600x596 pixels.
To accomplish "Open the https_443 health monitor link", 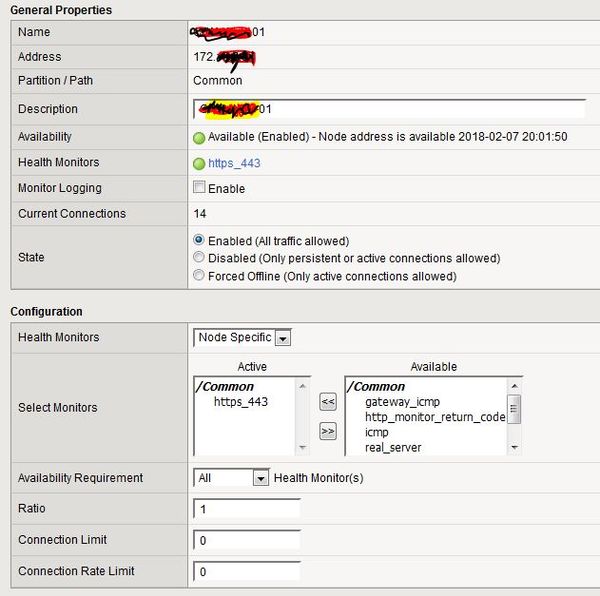I will click(x=234, y=163).
